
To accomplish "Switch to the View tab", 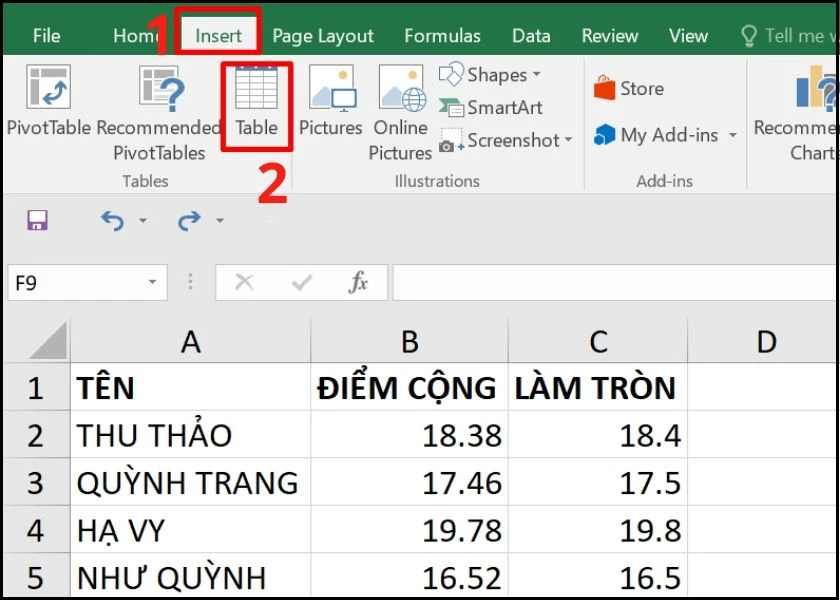I will (x=688, y=36).
